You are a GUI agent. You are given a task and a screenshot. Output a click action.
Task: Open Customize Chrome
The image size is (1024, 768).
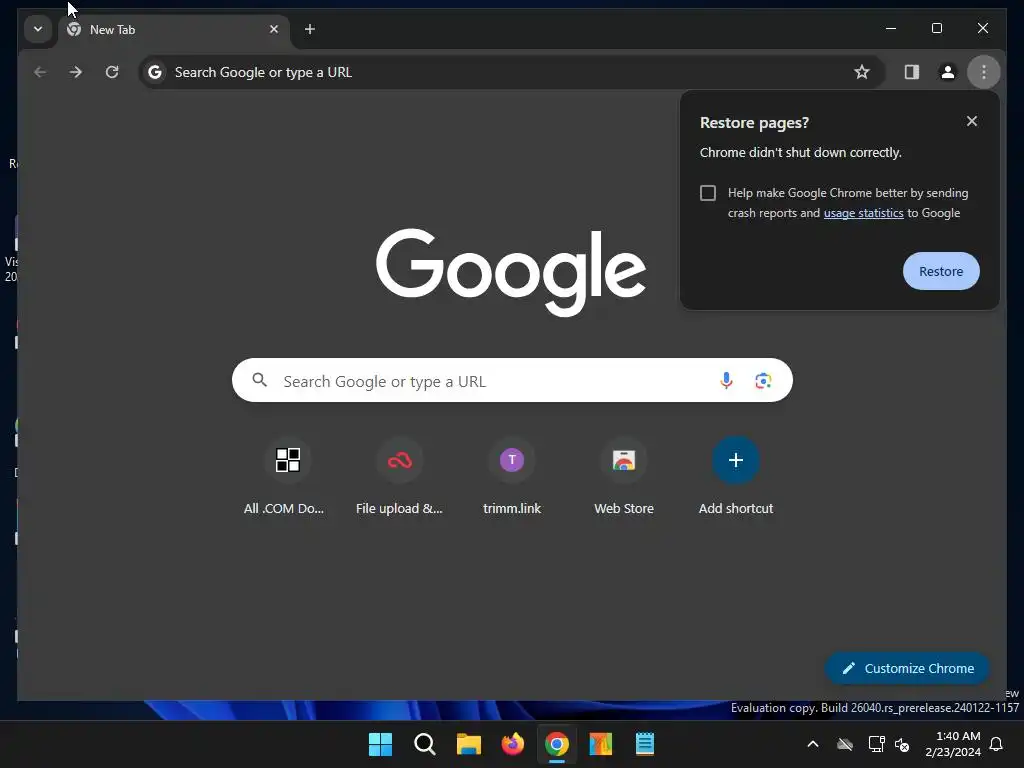(x=907, y=669)
